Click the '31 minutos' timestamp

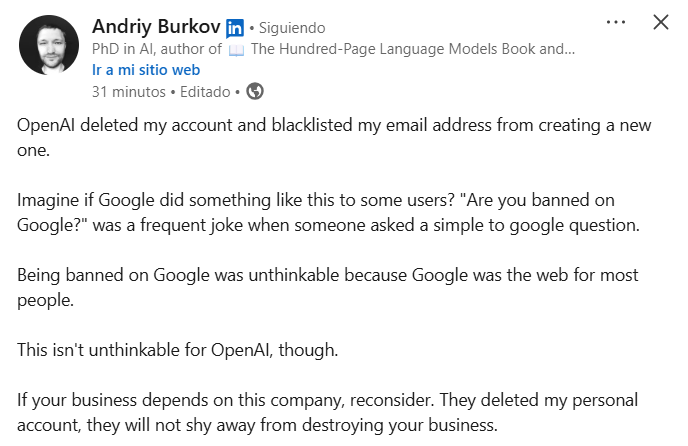[129, 92]
